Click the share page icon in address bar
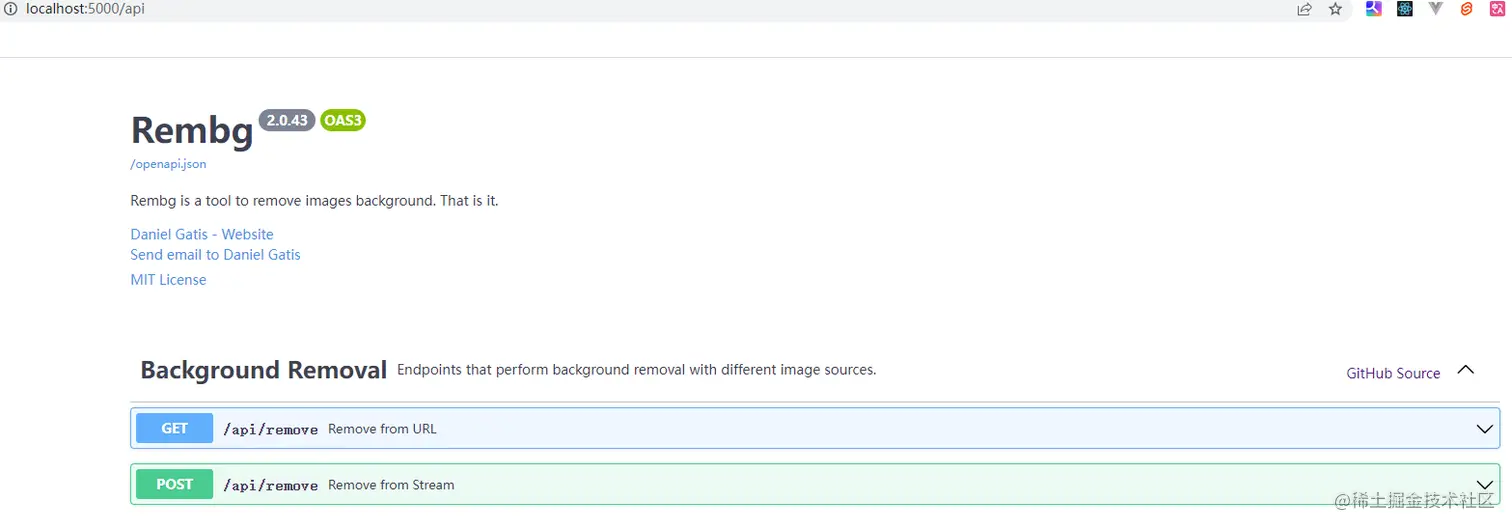 point(1305,9)
